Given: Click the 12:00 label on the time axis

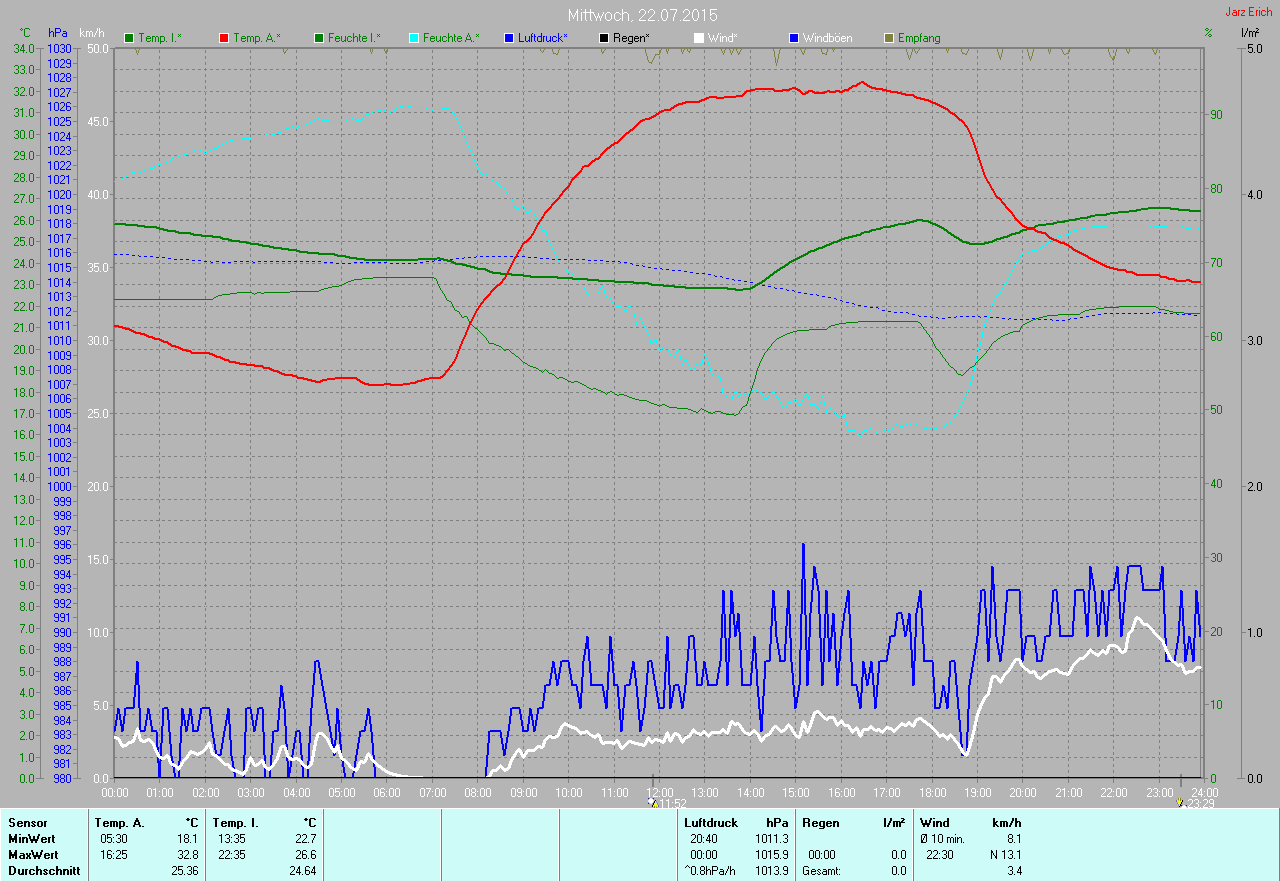Looking at the screenshot, I should (660, 792).
